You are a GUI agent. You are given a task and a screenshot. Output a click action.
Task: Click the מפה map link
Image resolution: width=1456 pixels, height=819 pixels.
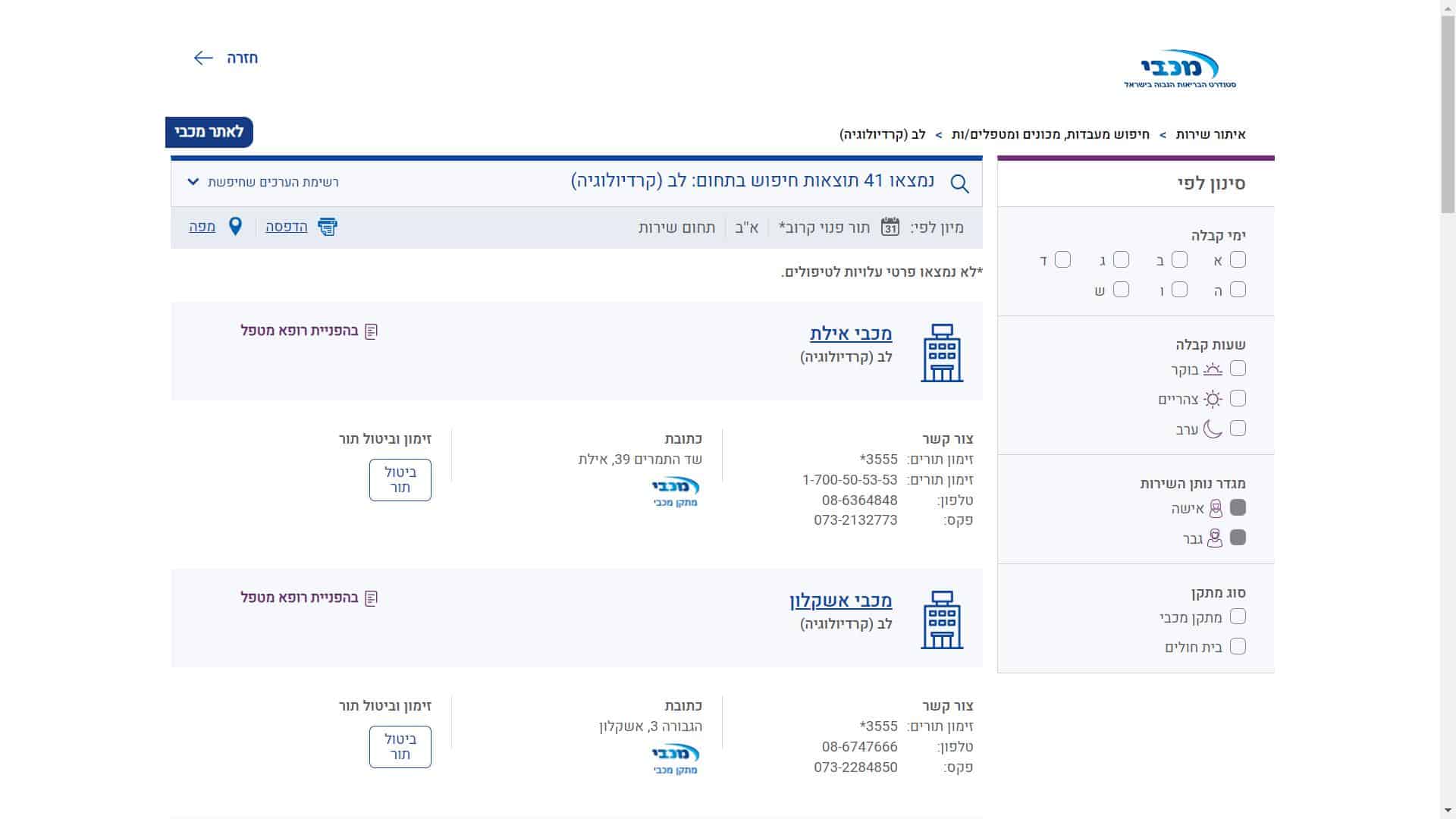tap(202, 227)
